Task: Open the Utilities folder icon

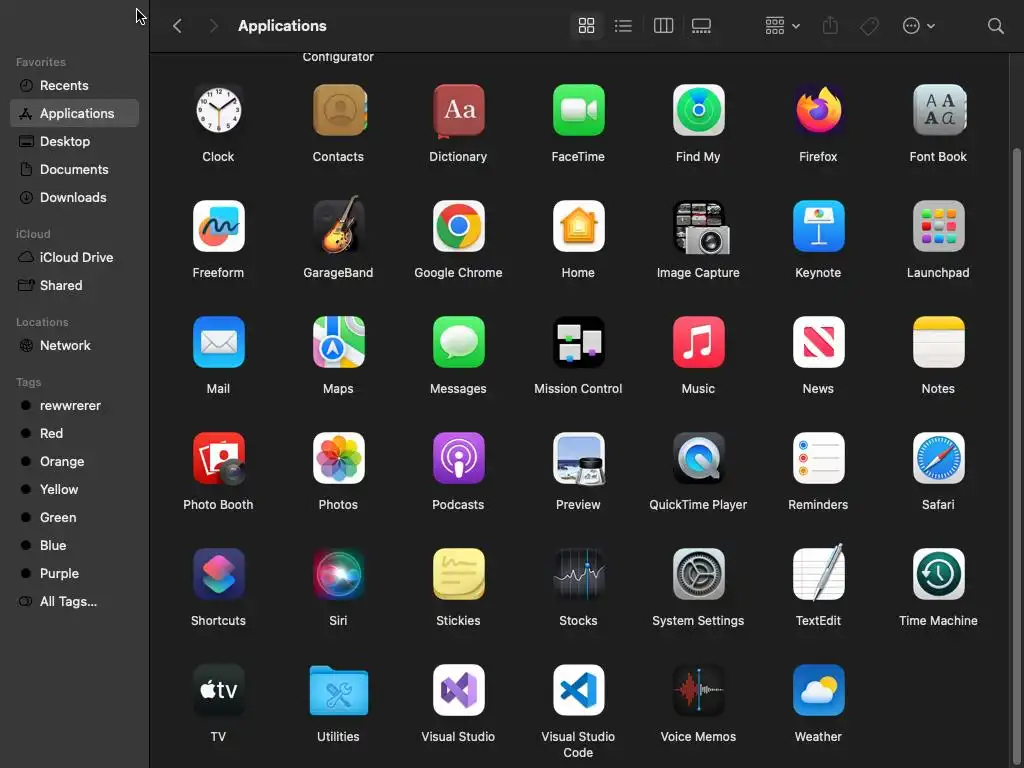Action: 338,690
